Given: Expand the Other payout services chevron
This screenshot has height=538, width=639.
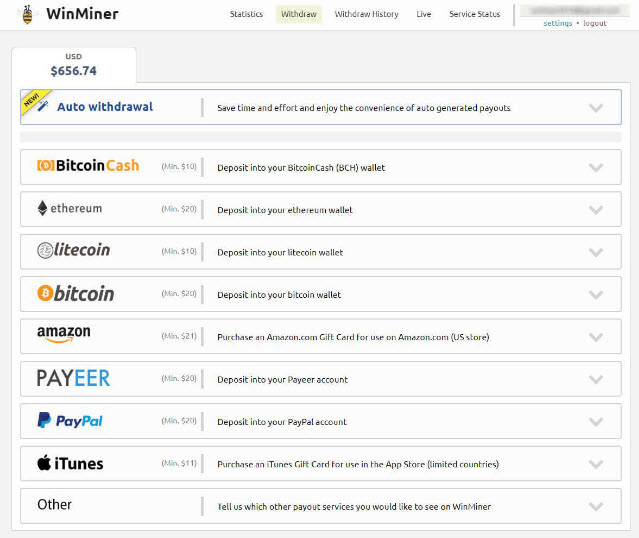Looking at the screenshot, I should click(596, 507).
